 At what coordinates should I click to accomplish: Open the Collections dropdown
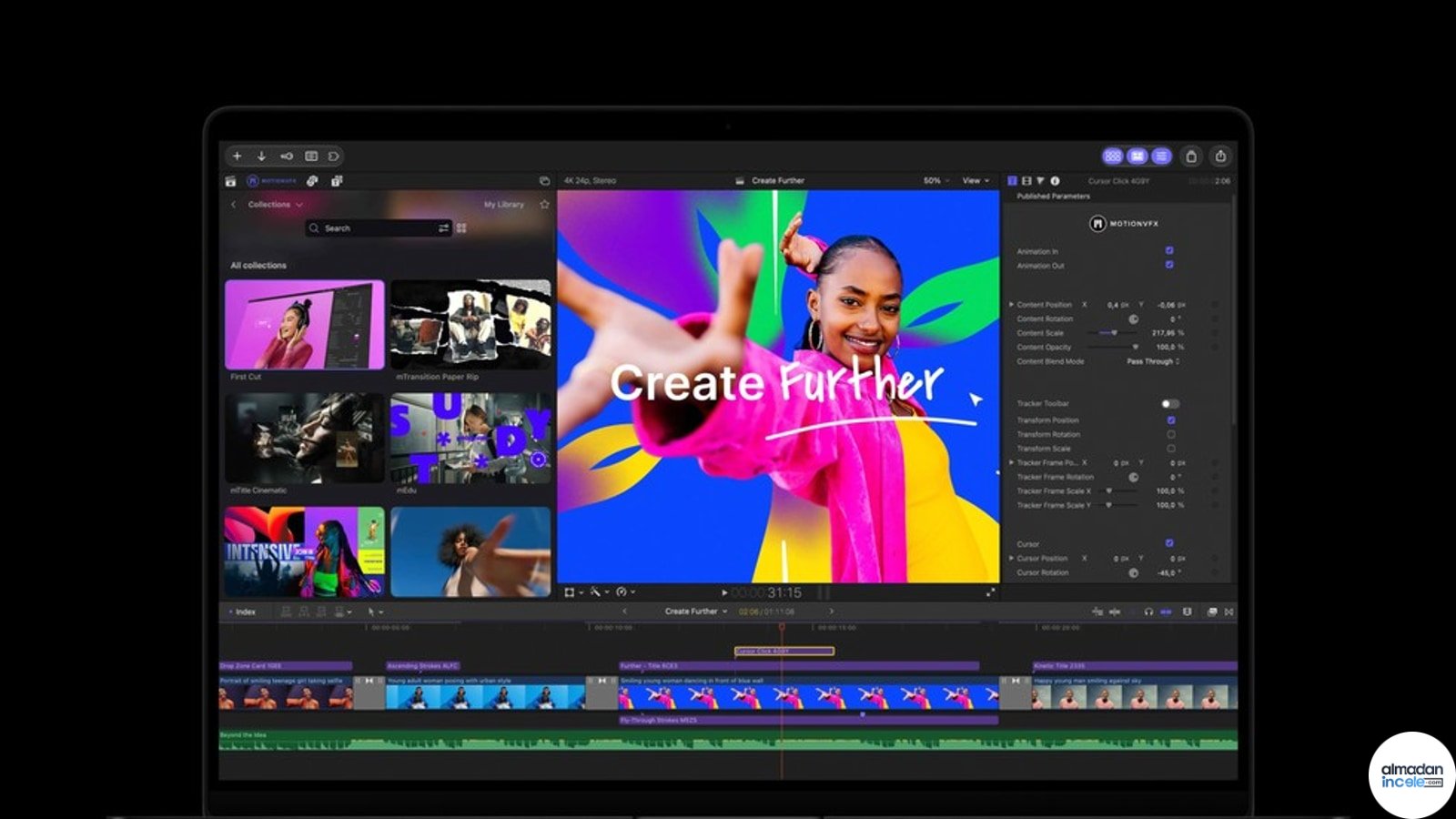[275, 205]
